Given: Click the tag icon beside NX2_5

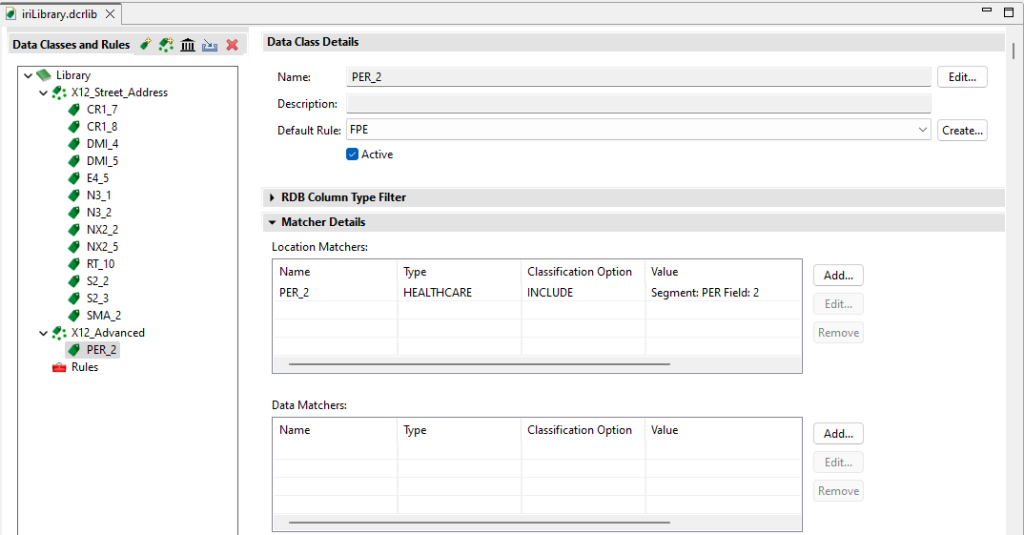Looking at the screenshot, I should [74, 247].
